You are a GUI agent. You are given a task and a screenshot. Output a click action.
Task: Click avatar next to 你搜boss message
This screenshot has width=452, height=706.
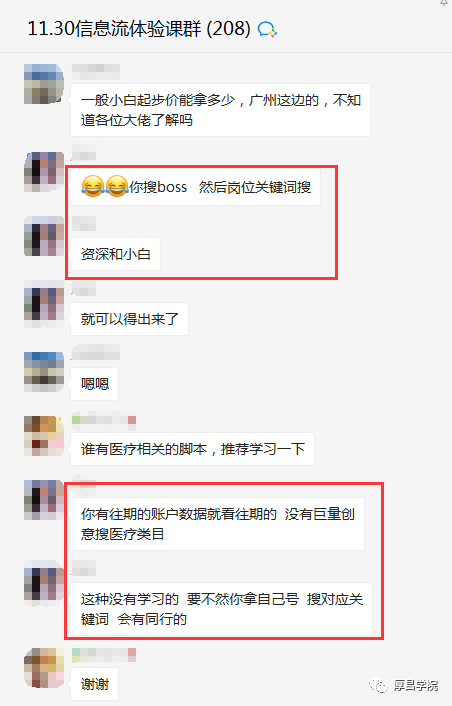coord(44,172)
